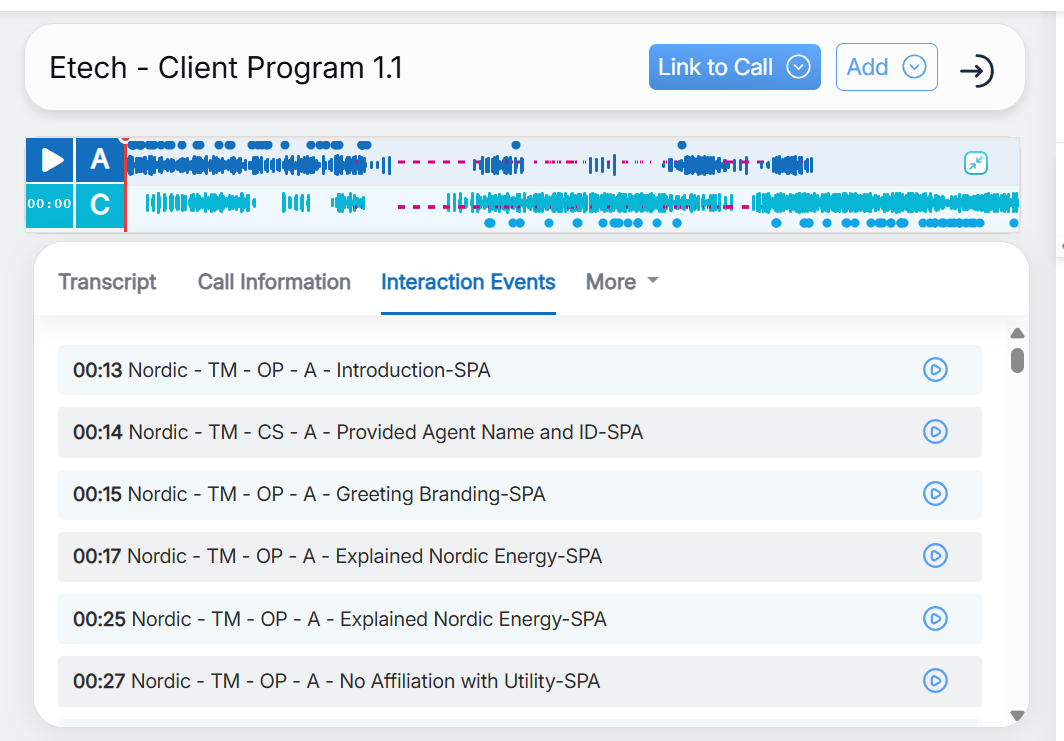Switch to the Call Information tab
The width and height of the screenshot is (1064, 741).
click(x=274, y=282)
